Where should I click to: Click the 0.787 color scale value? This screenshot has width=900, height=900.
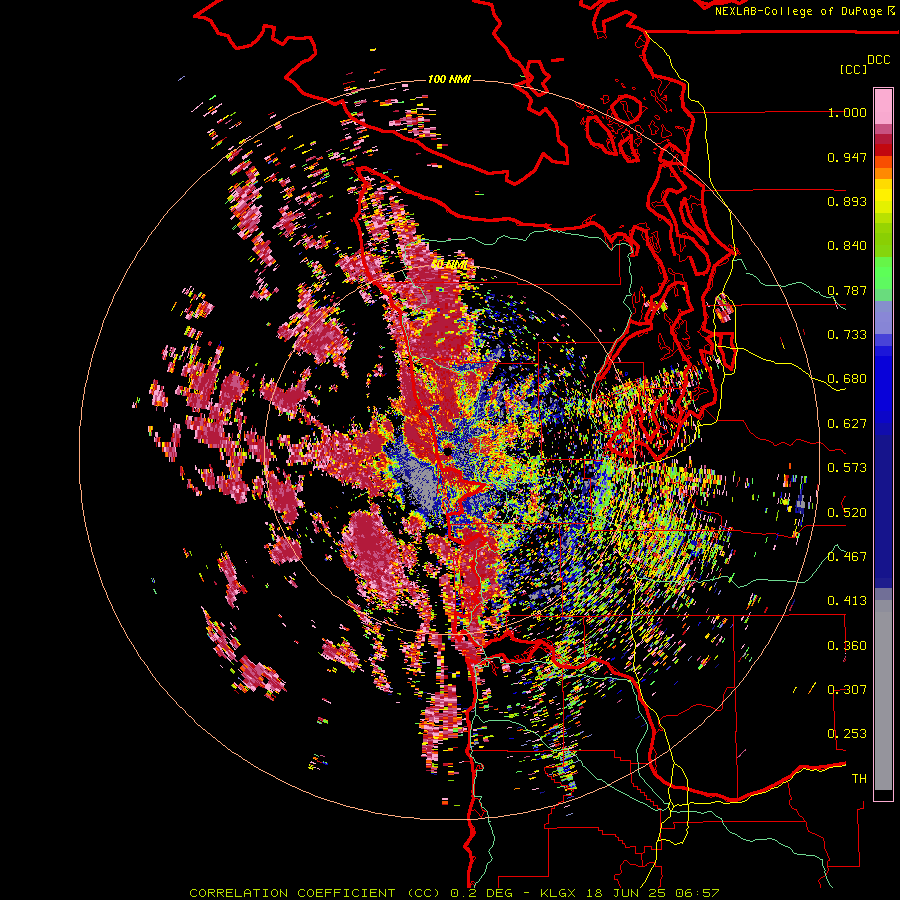(x=847, y=290)
